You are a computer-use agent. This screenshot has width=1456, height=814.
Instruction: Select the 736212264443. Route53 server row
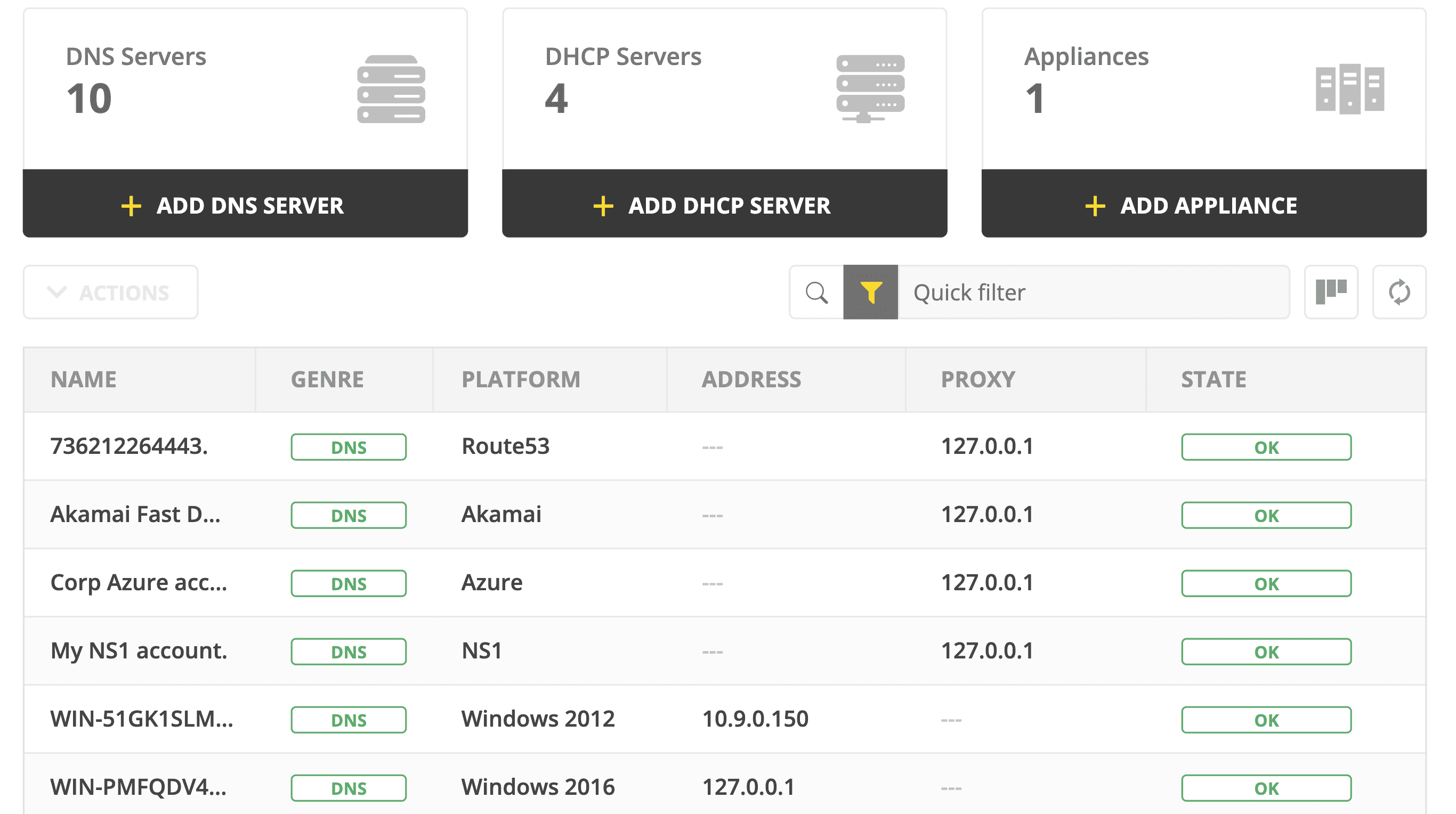(129, 447)
